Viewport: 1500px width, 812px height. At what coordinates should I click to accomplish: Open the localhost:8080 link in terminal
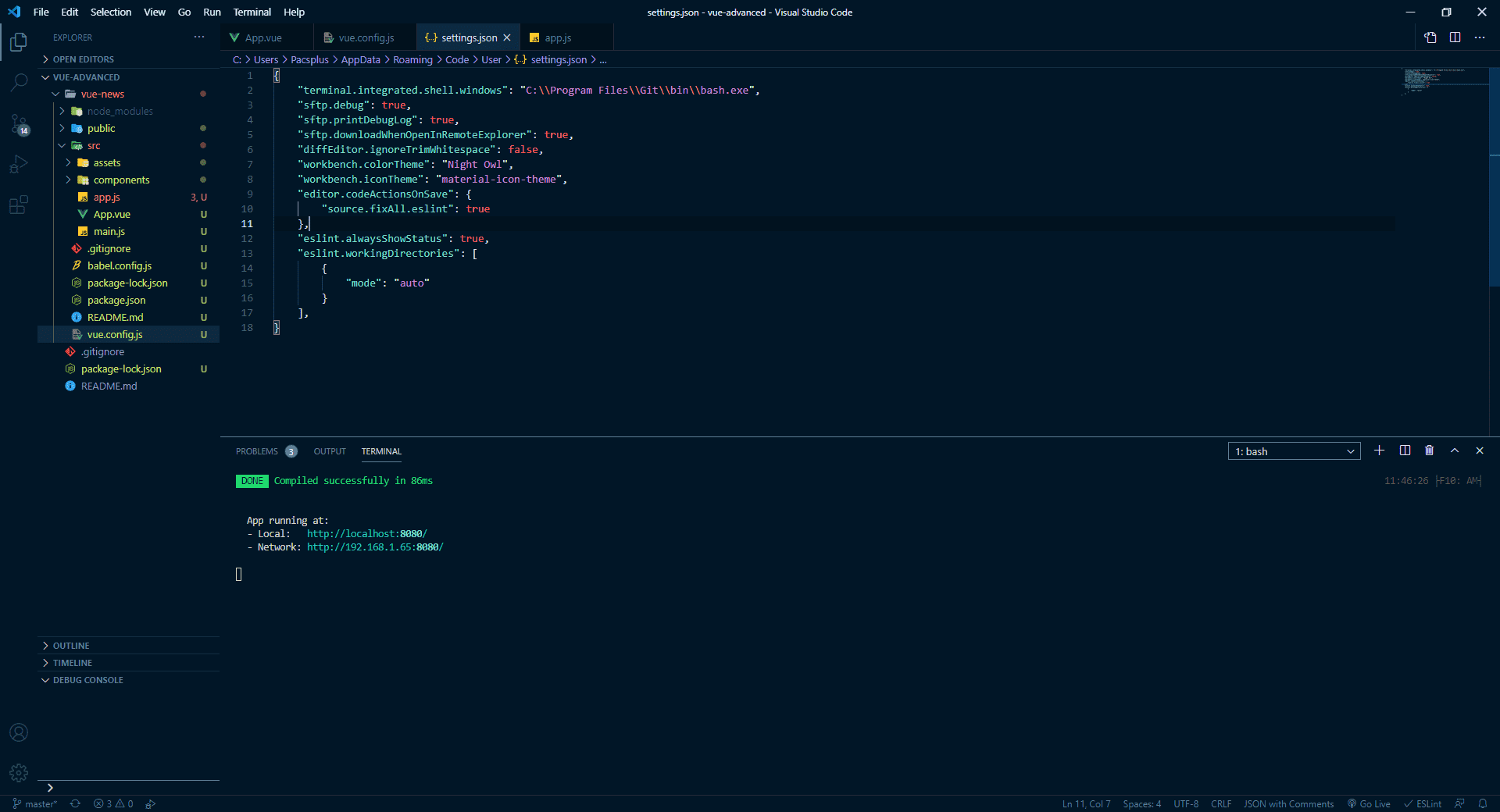pos(366,534)
